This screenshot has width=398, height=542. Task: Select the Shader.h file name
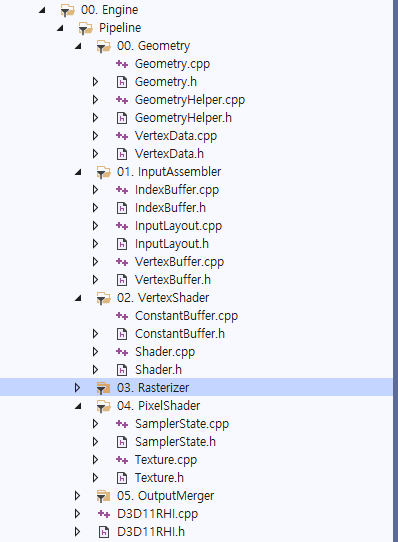pos(158,370)
